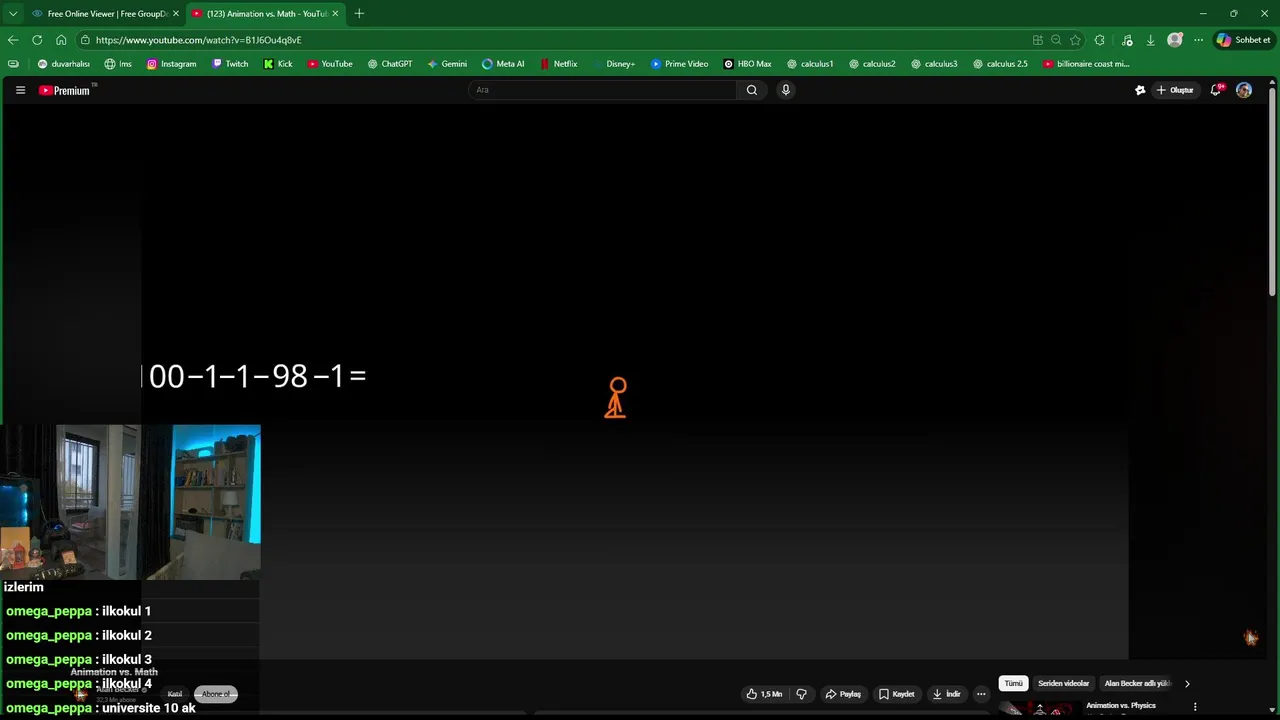Select the Alan Becker adlı chip

1137,684
